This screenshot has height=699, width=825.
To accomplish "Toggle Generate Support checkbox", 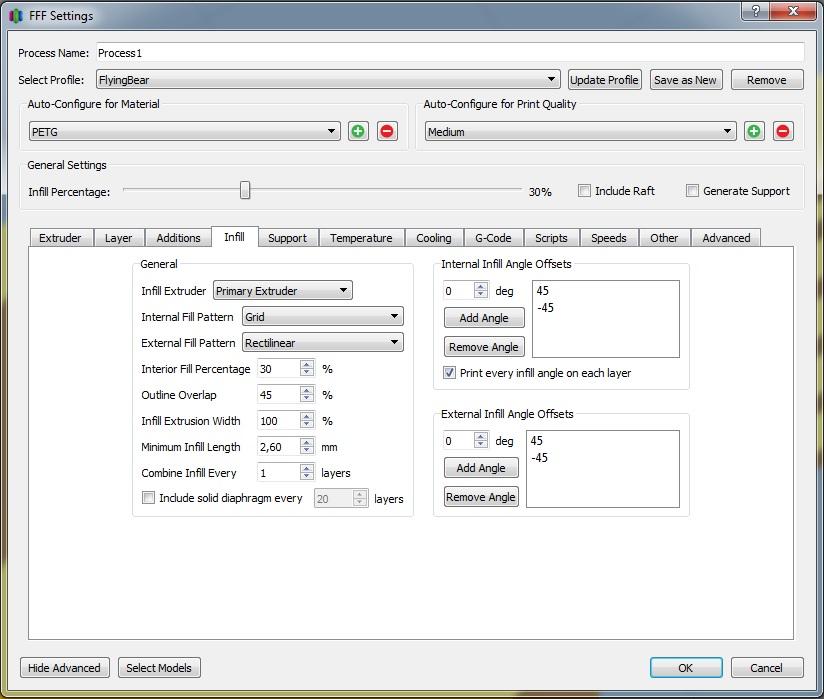I will point(692,191).
